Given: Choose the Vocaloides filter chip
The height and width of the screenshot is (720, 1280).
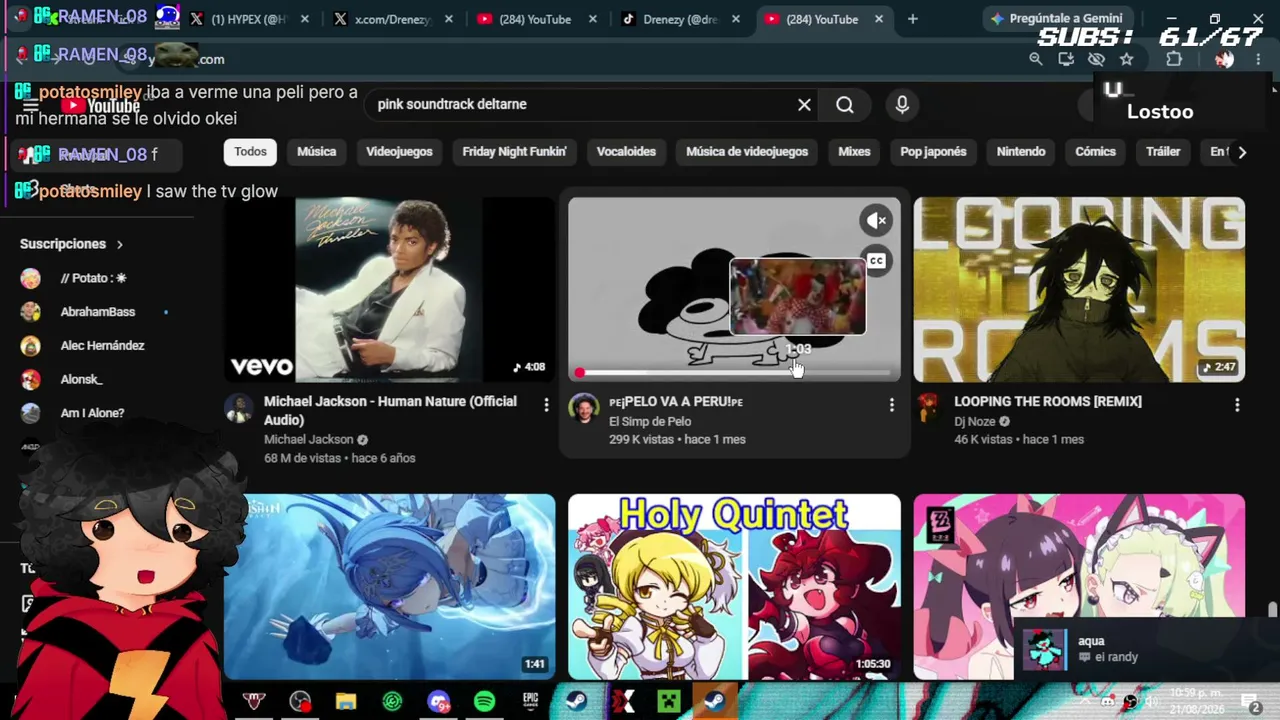Looking at the screenshot, I should (626, 152).
